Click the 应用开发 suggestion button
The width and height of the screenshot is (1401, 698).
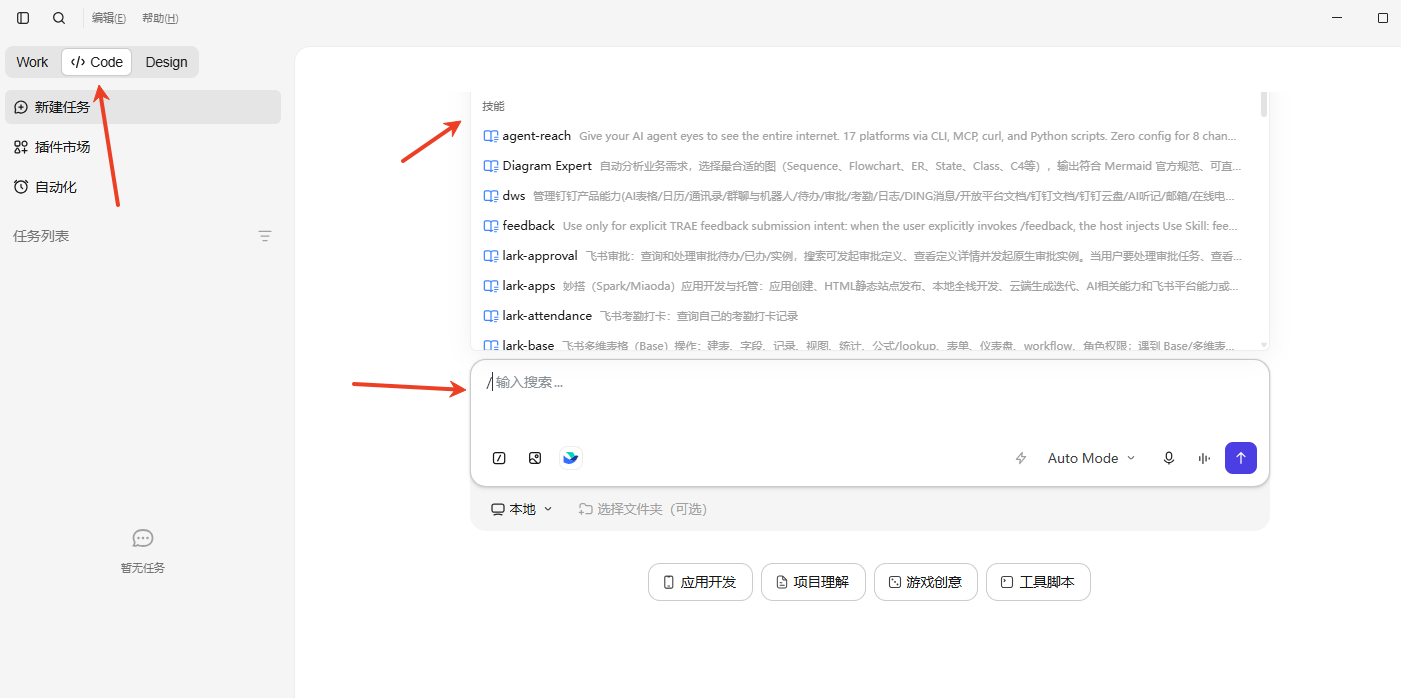700,582
